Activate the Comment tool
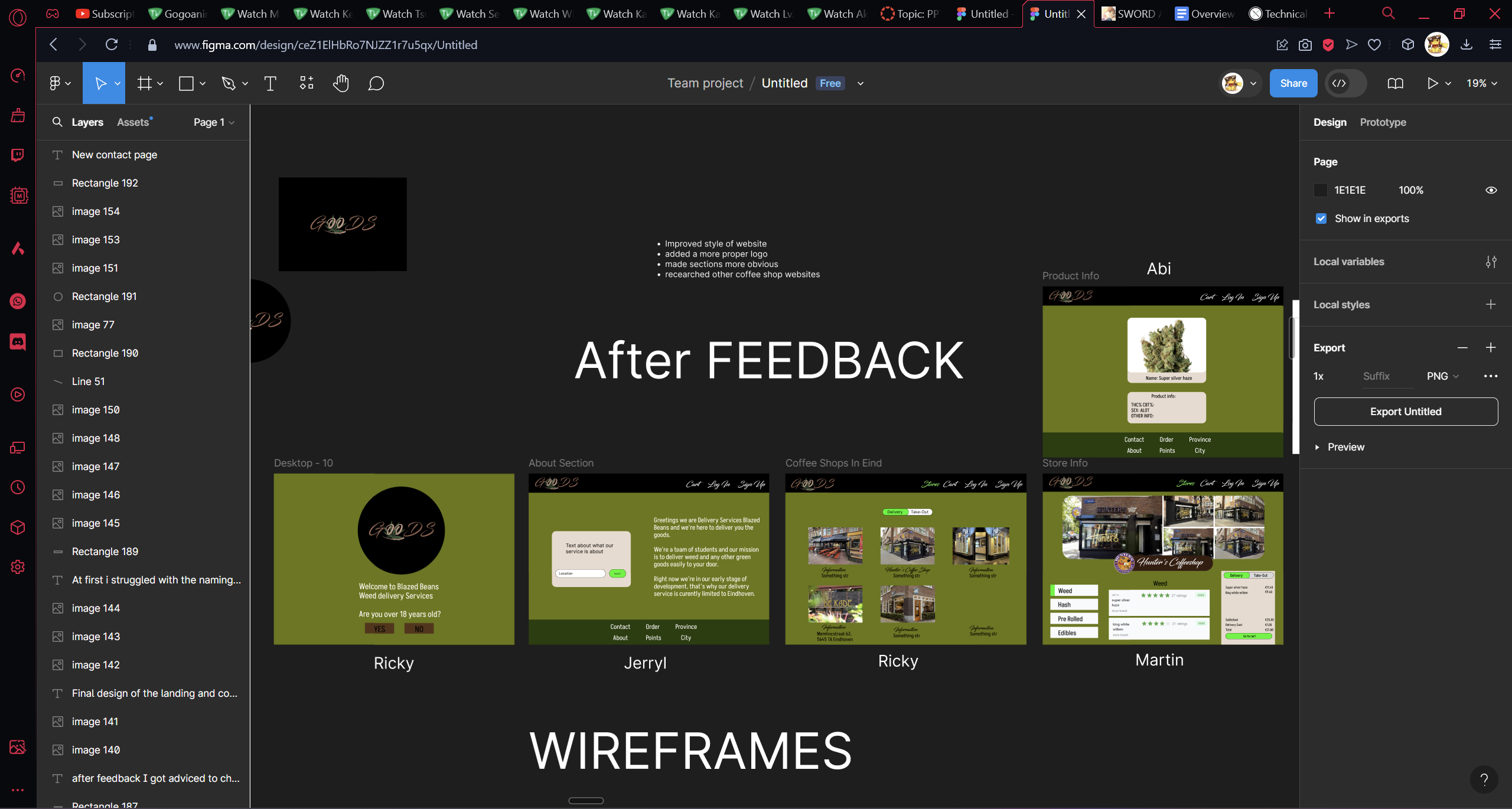The image size is (1512, 809). coord(376,83)
